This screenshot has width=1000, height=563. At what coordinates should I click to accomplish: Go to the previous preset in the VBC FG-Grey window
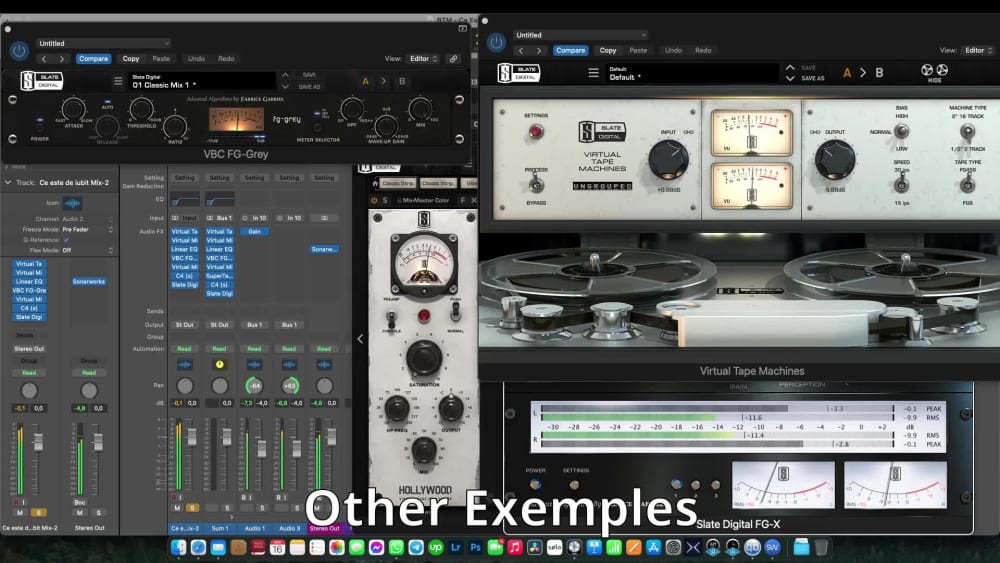43,59
